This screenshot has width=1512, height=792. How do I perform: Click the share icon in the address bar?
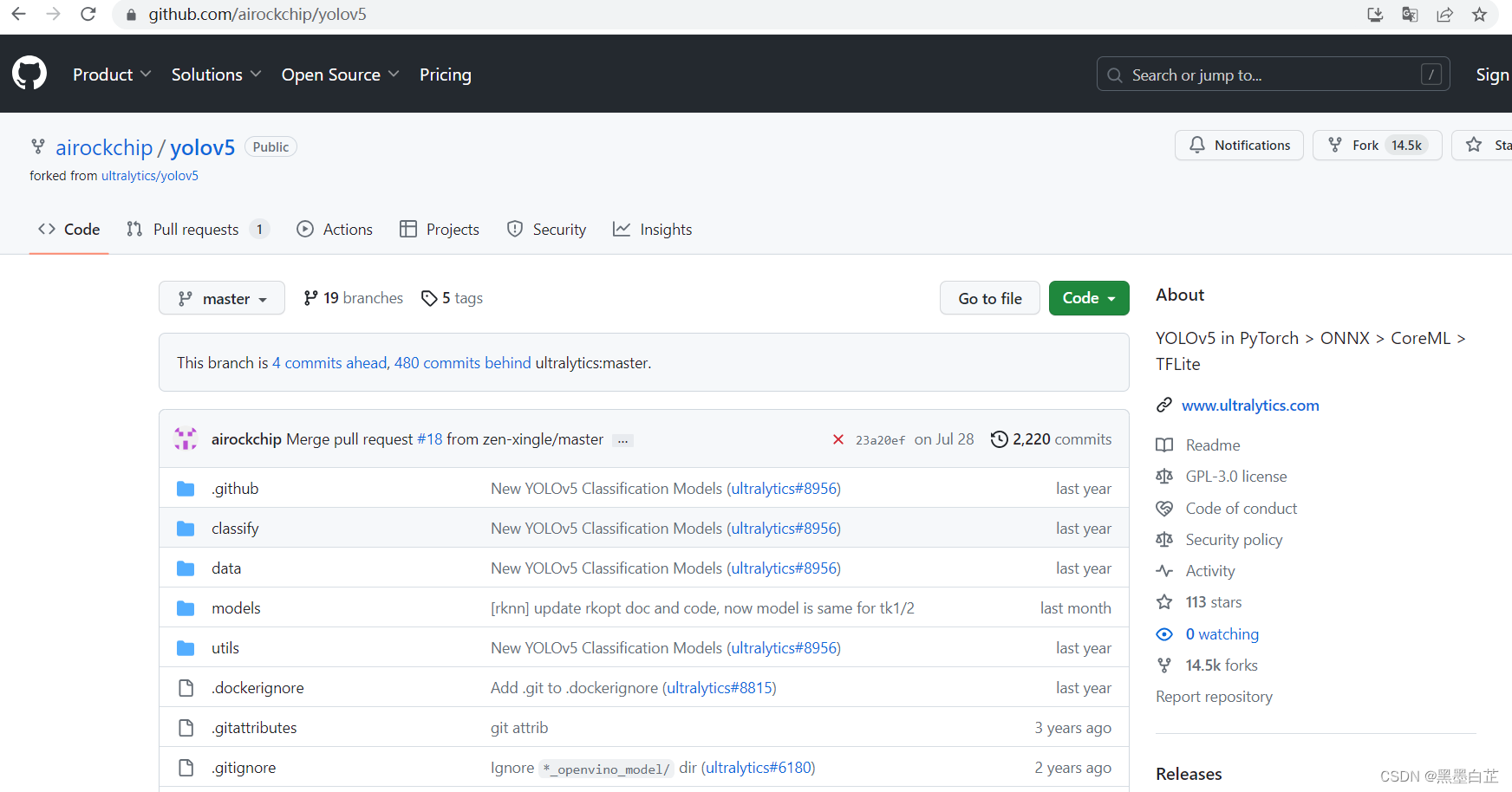click(x=1444, y=15)
